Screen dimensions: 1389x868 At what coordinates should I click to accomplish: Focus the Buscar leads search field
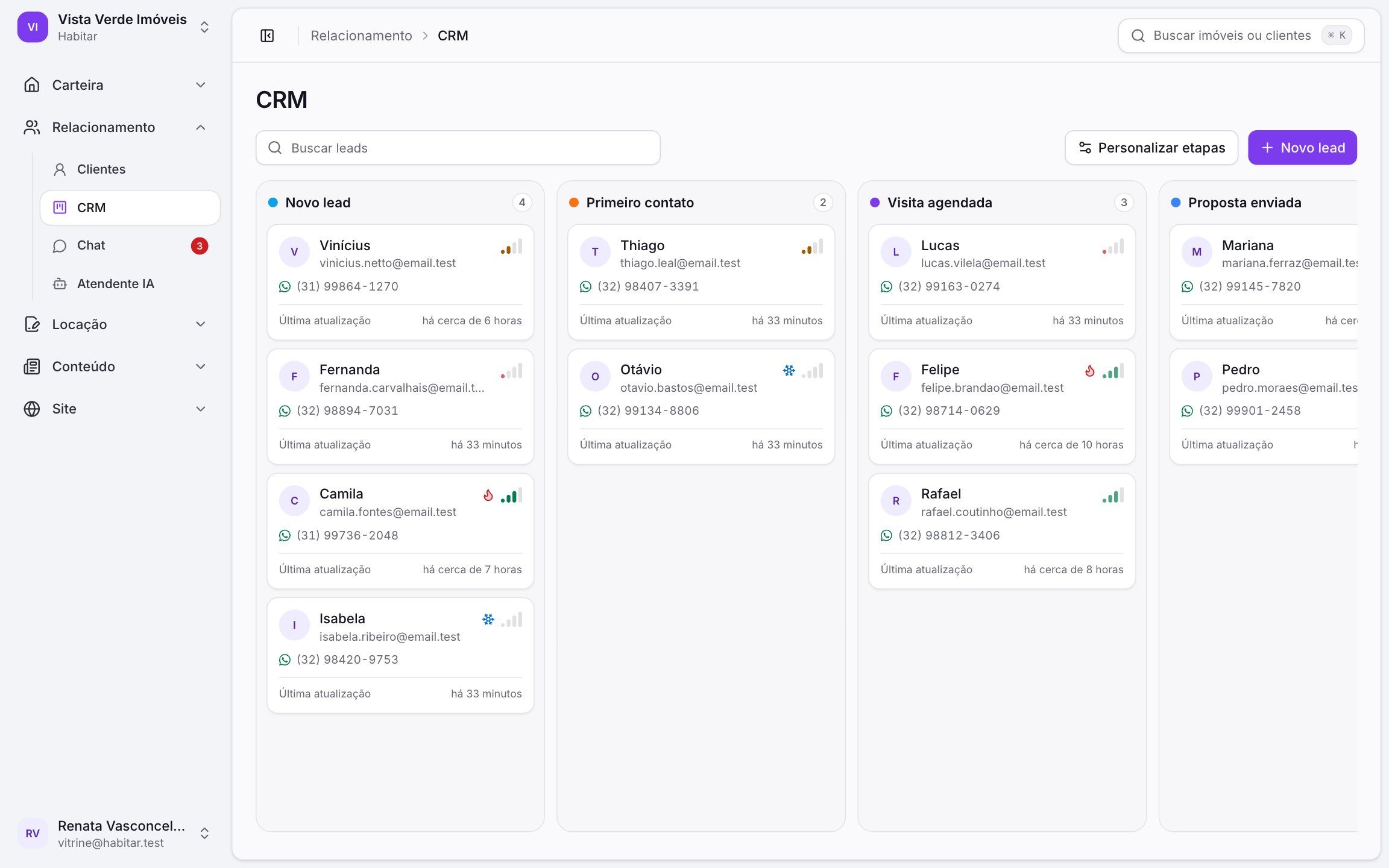(x=458, y=148)
